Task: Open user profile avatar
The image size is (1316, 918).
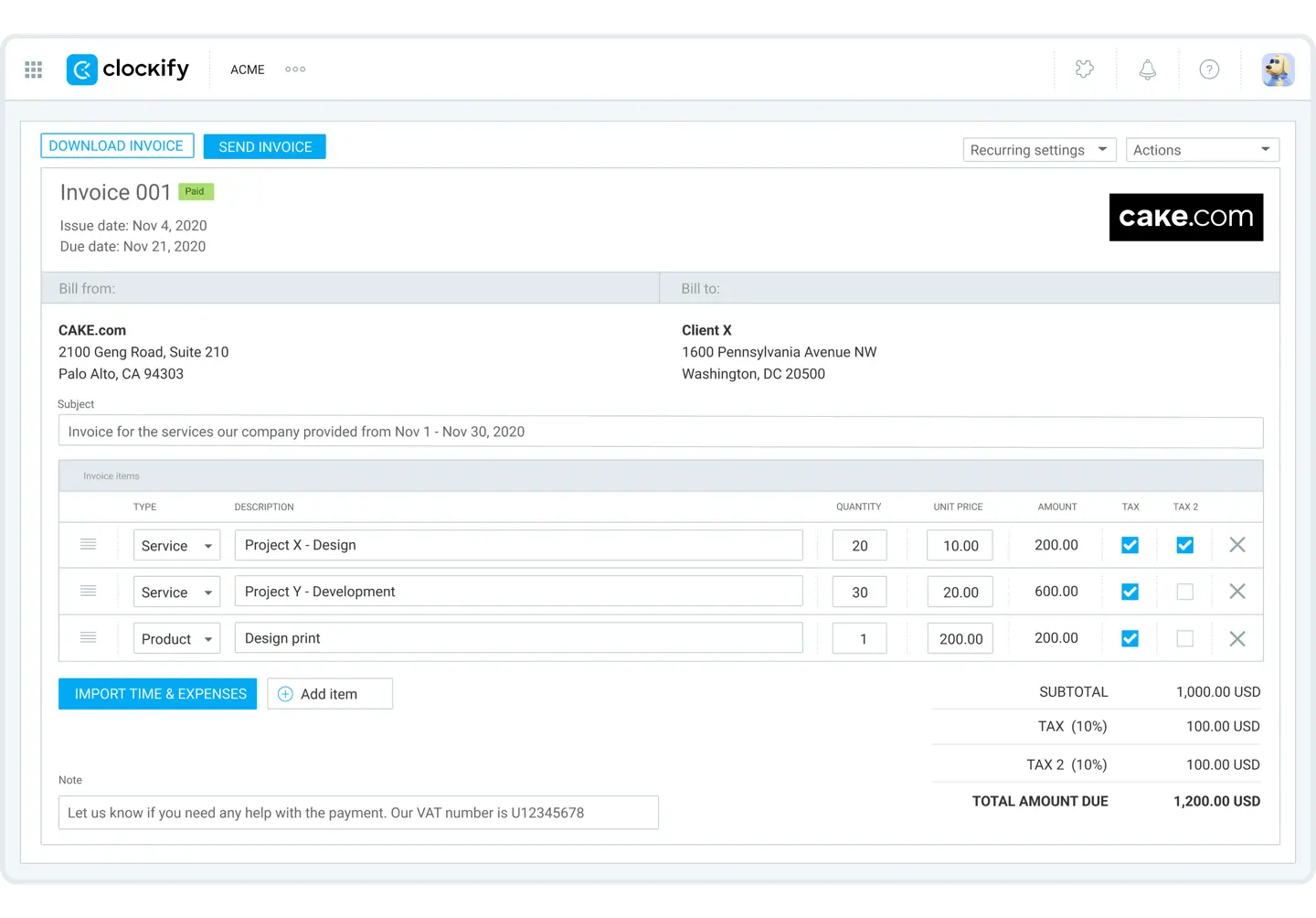Action: pyautogui.click(x=1278, y=69)
